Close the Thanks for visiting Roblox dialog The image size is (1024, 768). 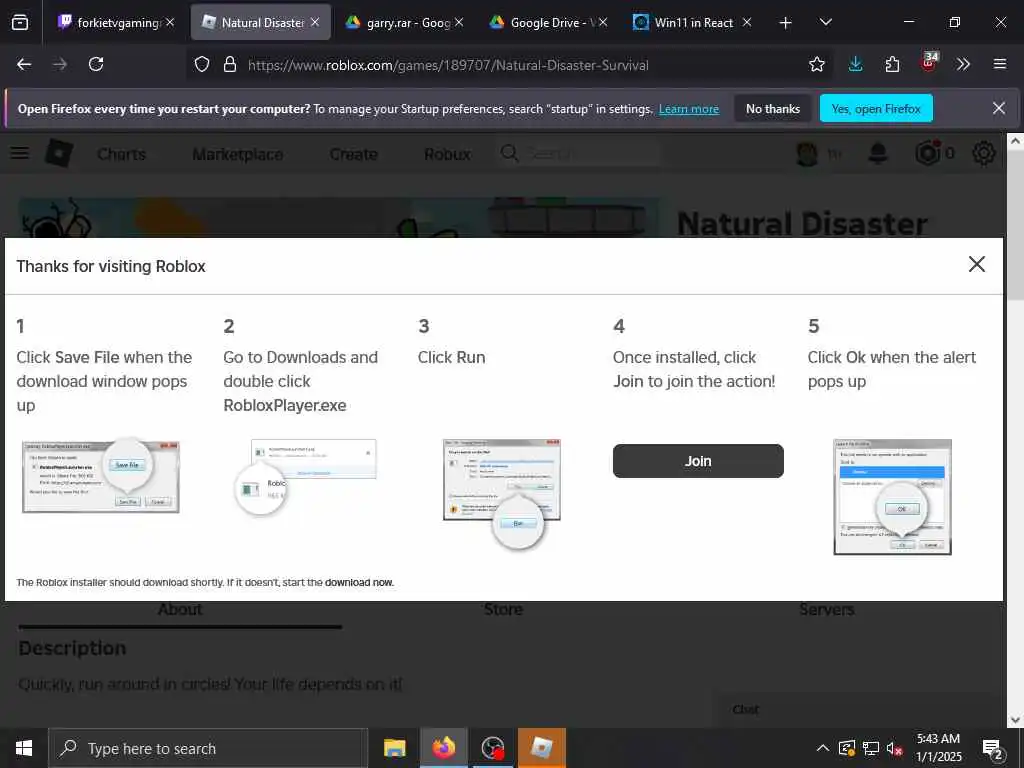coord(976,264)
